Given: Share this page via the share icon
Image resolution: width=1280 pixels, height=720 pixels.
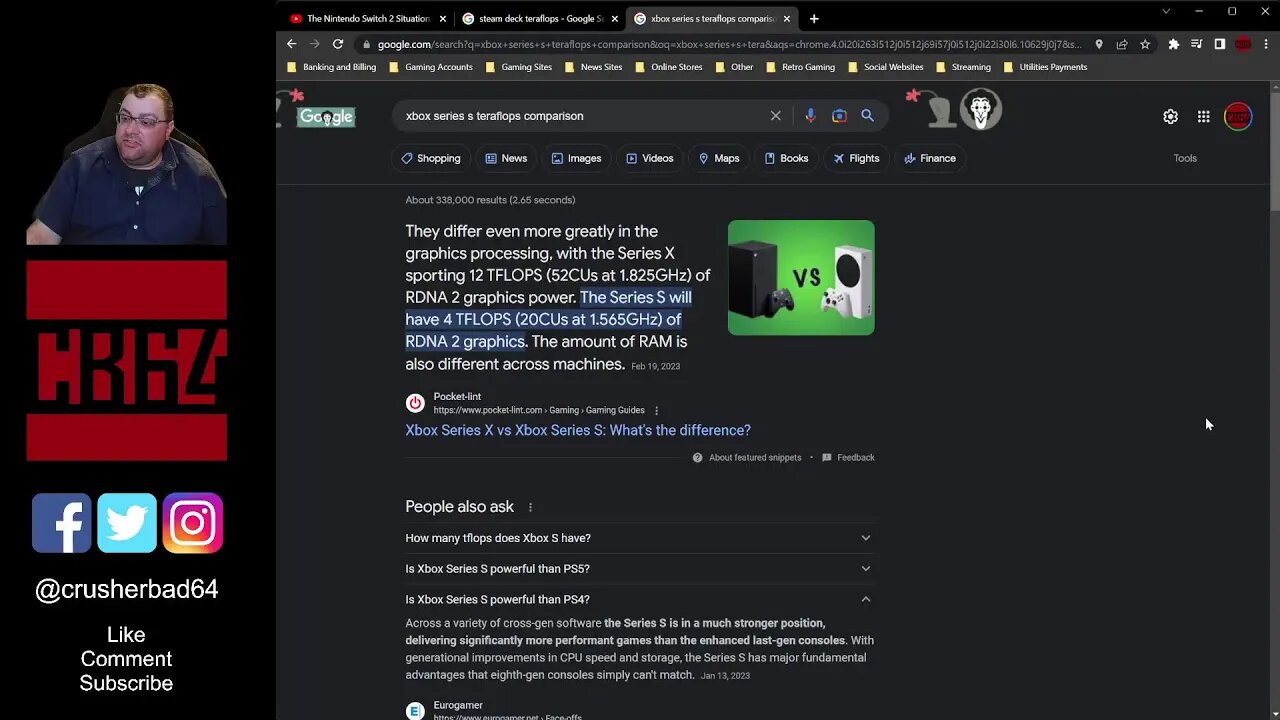Looking at the screenshot, I should tap(1122, 44).
